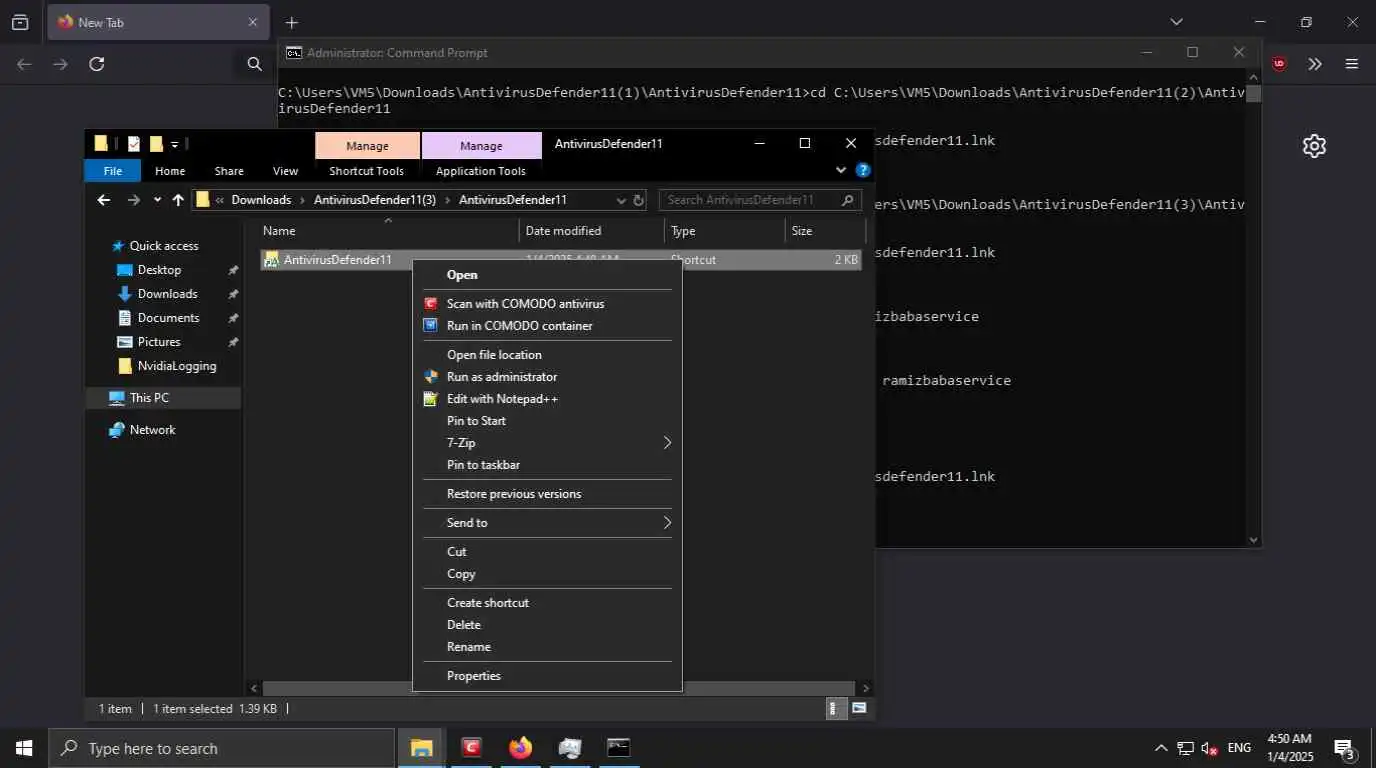Open Quick access in navigation pane
The image size is (1376, 768).
(x=164, y=246)
